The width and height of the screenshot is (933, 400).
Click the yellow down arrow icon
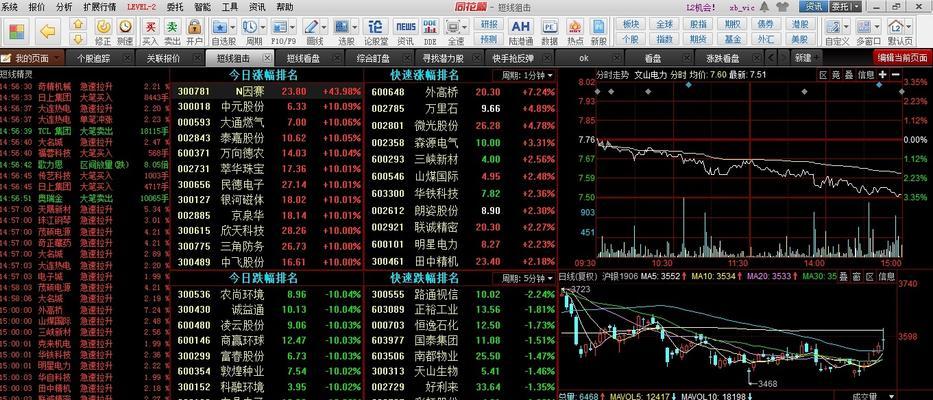click(x=78, y=39)
